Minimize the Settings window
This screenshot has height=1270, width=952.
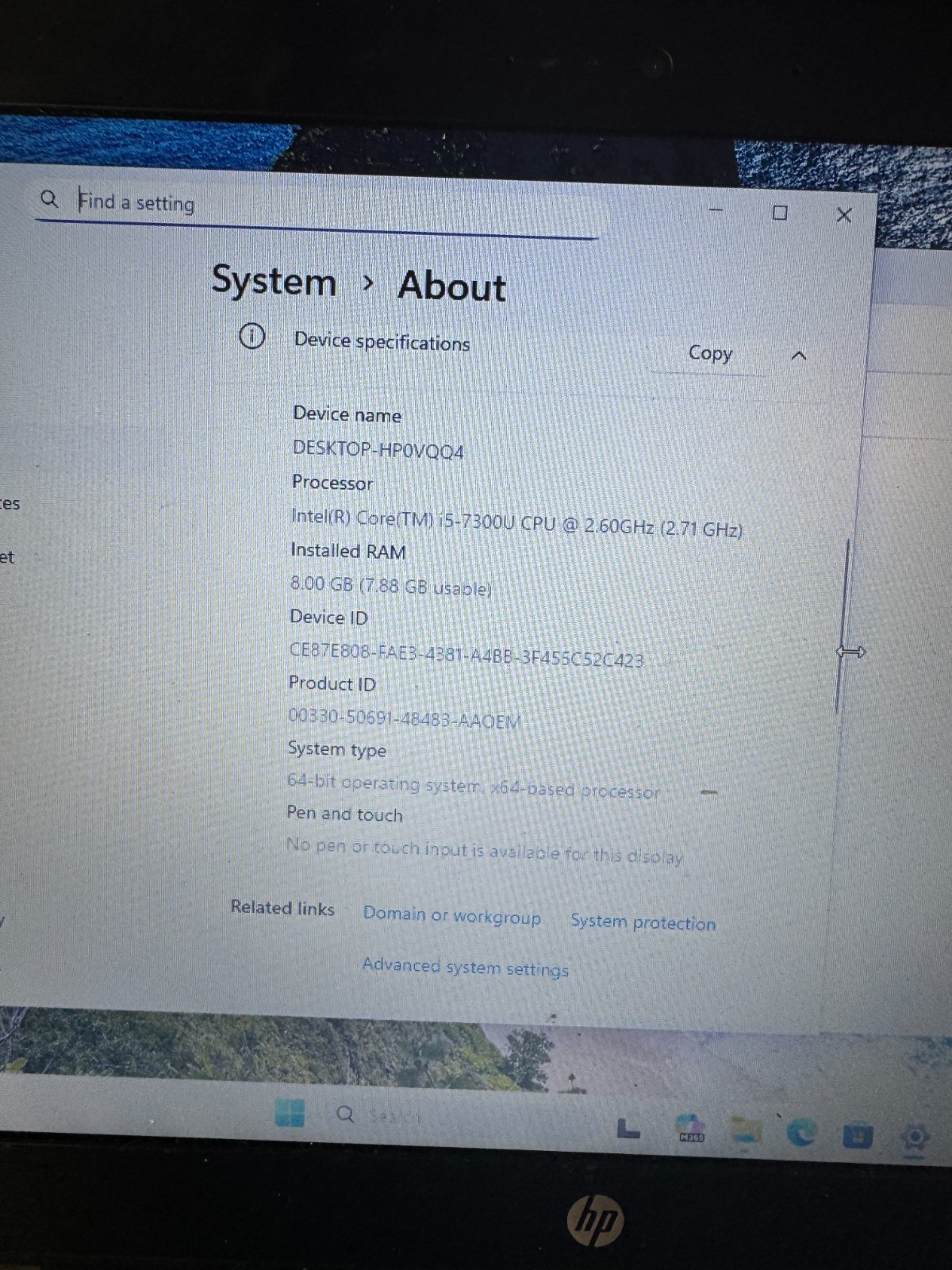(x=716, y=210)
